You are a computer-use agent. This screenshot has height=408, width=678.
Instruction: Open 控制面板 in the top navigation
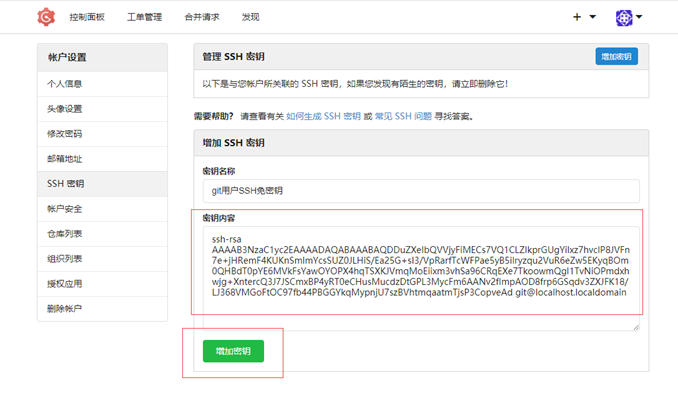[x=87, y=17]
